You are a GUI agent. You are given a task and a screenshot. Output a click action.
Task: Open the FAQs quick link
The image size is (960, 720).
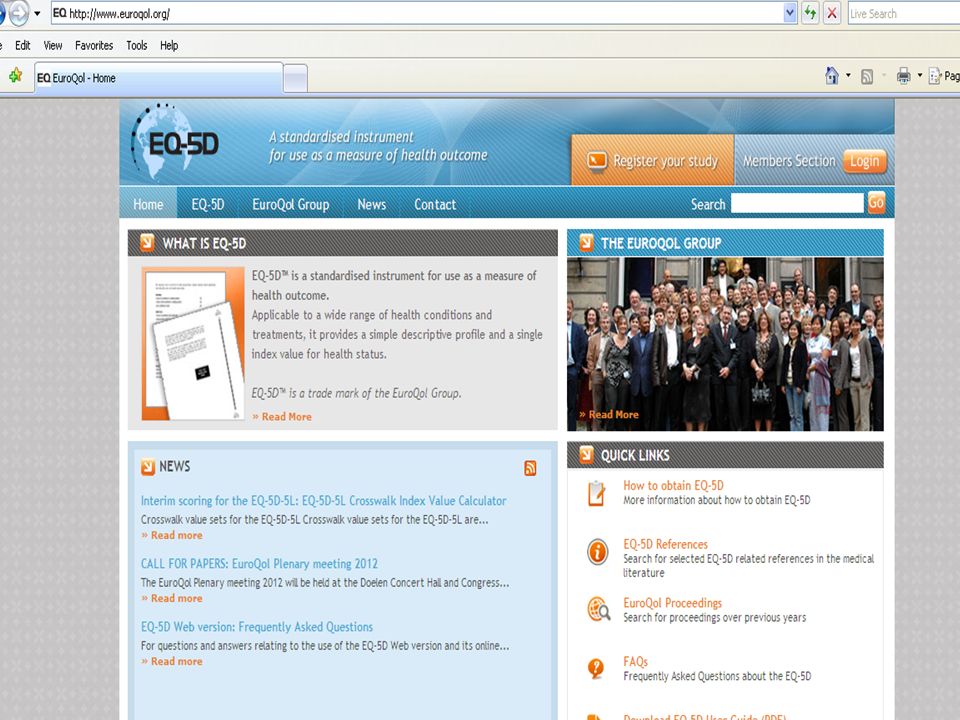[635, 662]
